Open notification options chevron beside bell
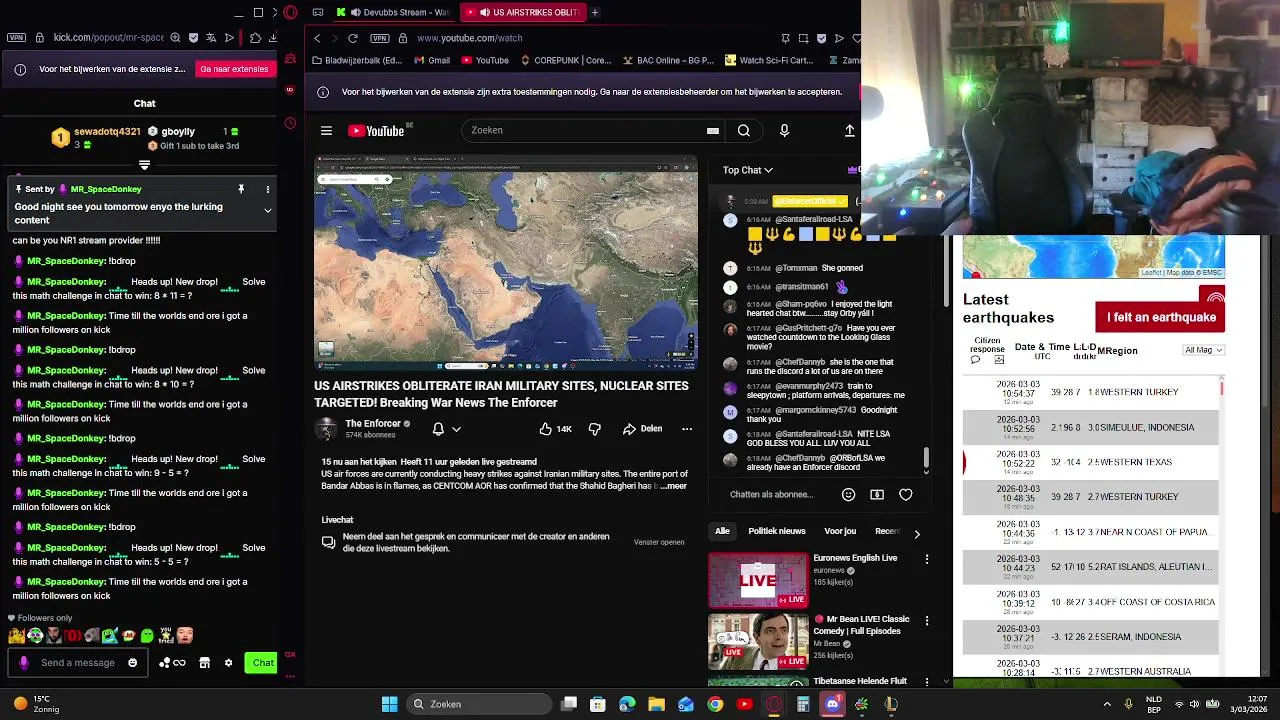1280x720 pixels. pyautogui.click(x=456, y=429)
